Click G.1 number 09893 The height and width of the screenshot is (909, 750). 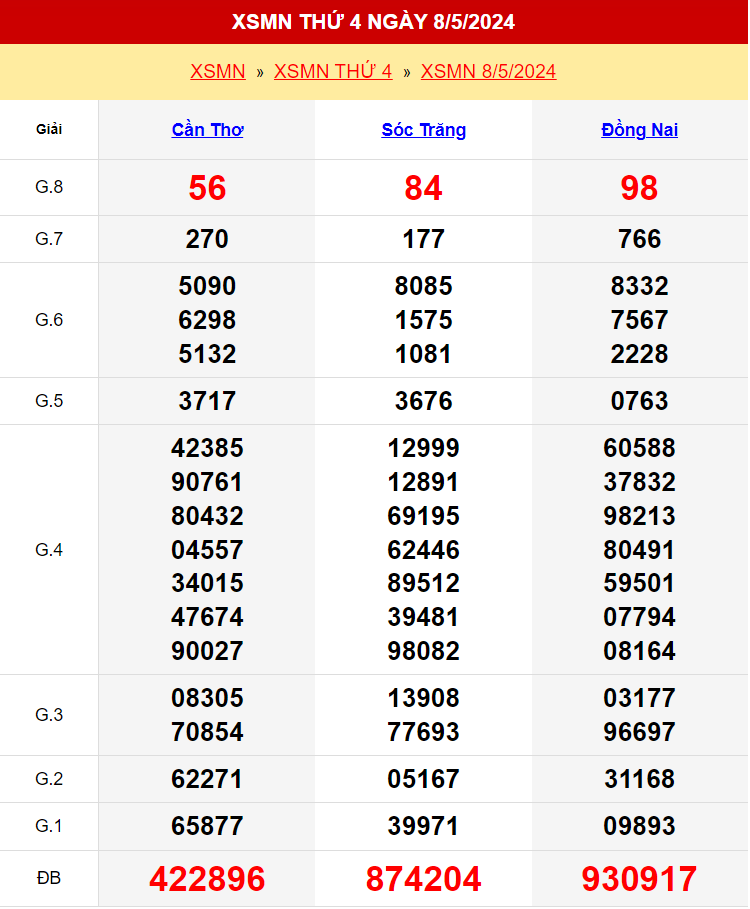point(640,826)
